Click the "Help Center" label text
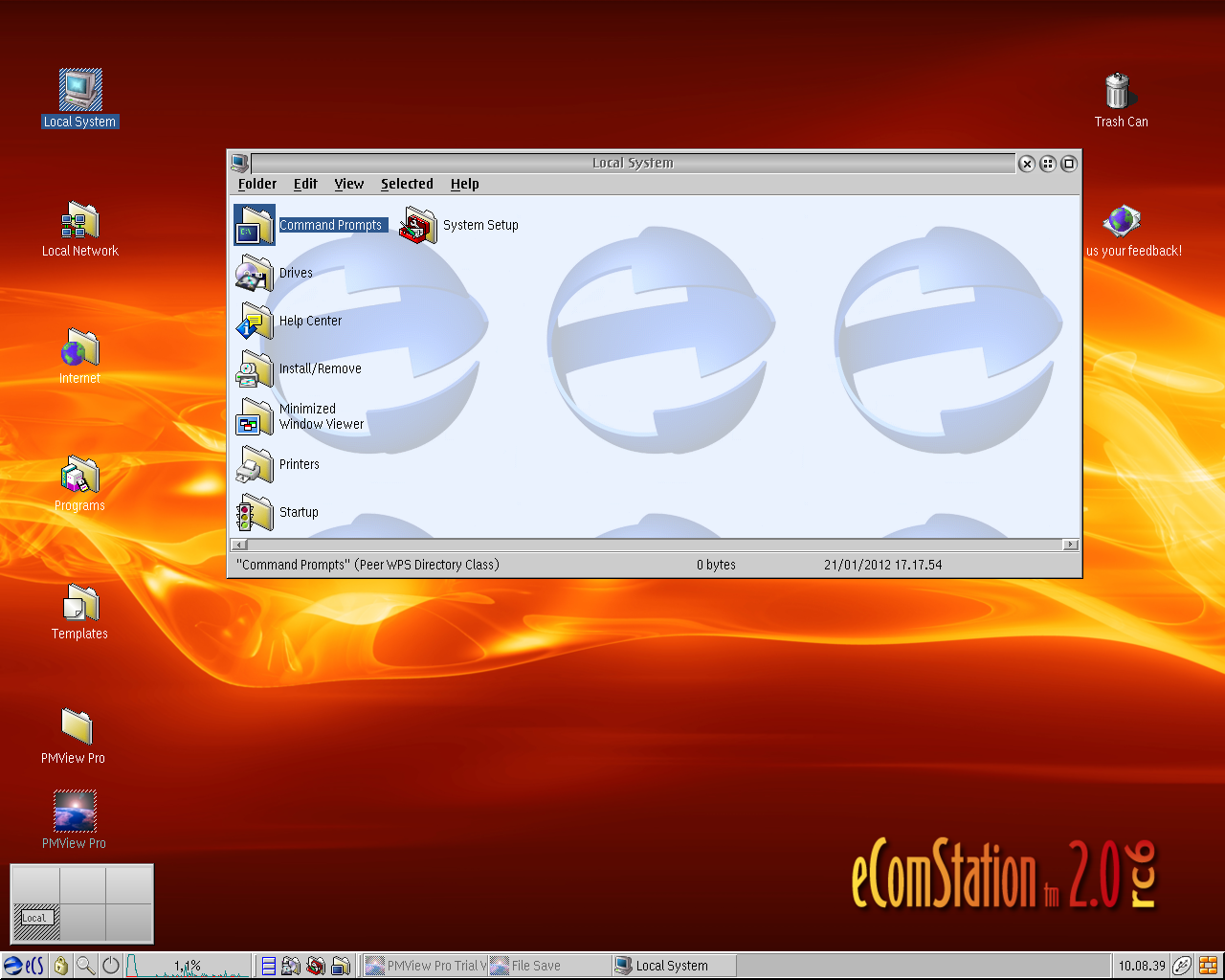Screen dimensions: 1225x980 click(x=310, y=321)
